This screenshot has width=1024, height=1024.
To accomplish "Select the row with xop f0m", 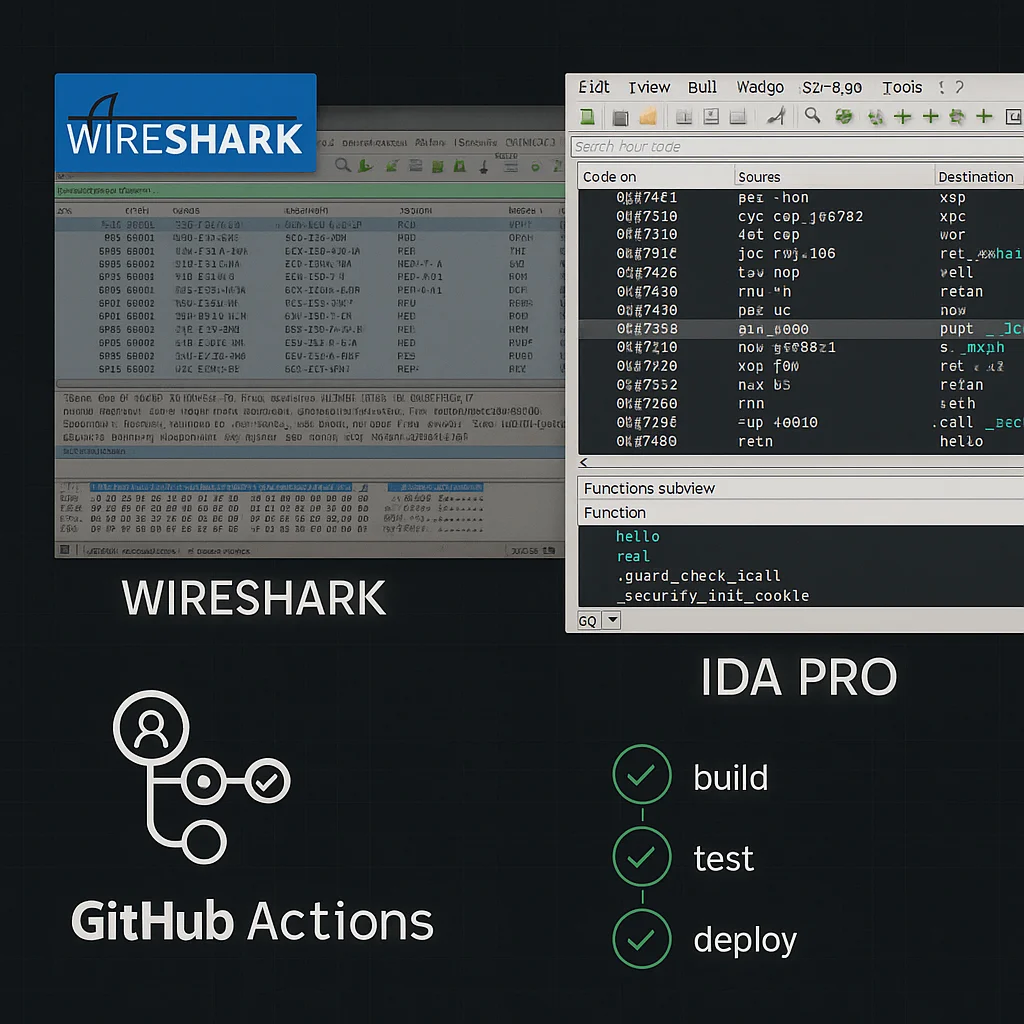I will (x=801, y=366).
